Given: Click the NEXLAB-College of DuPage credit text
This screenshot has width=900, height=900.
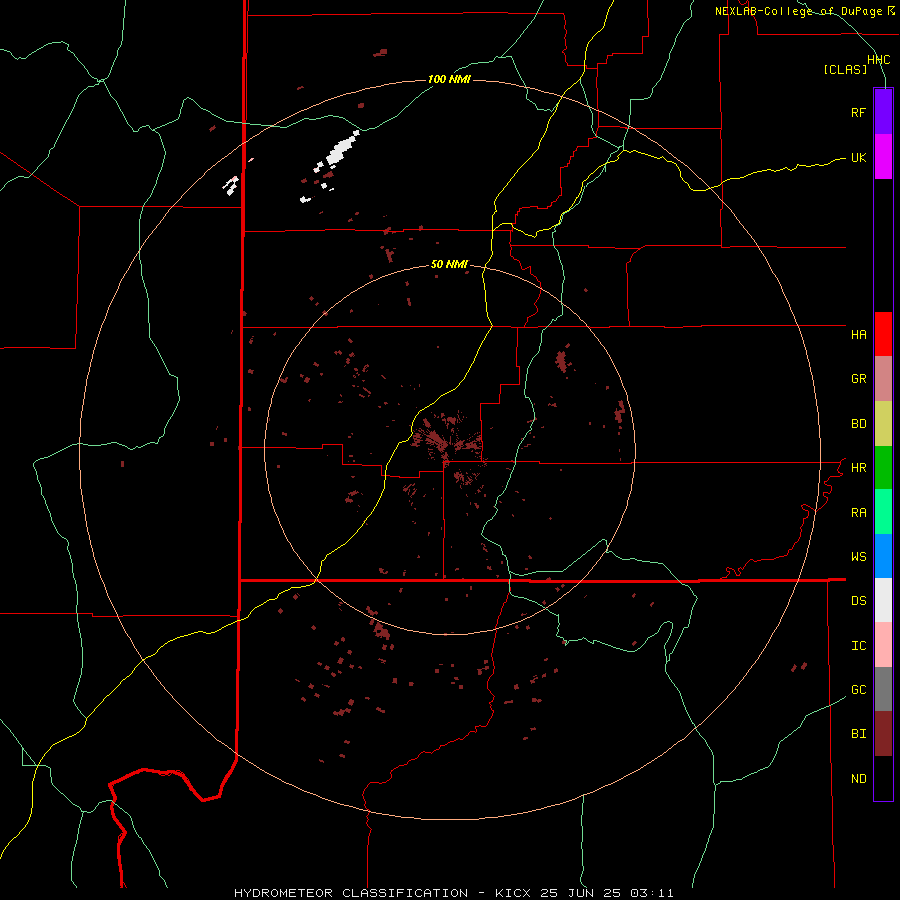Looking at the screenshot, I should click(x=804, y=11).
